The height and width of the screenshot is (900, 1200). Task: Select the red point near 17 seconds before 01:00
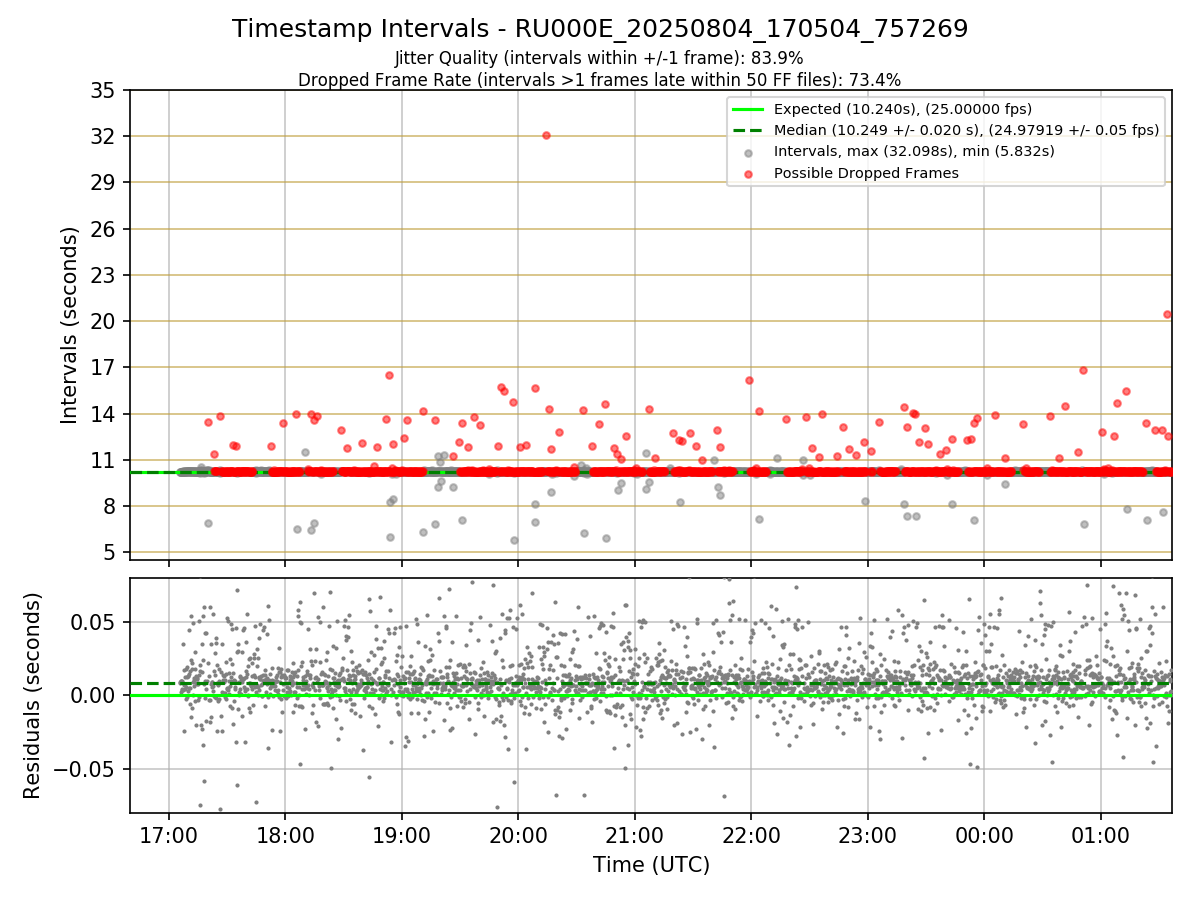coord(1083,370)
